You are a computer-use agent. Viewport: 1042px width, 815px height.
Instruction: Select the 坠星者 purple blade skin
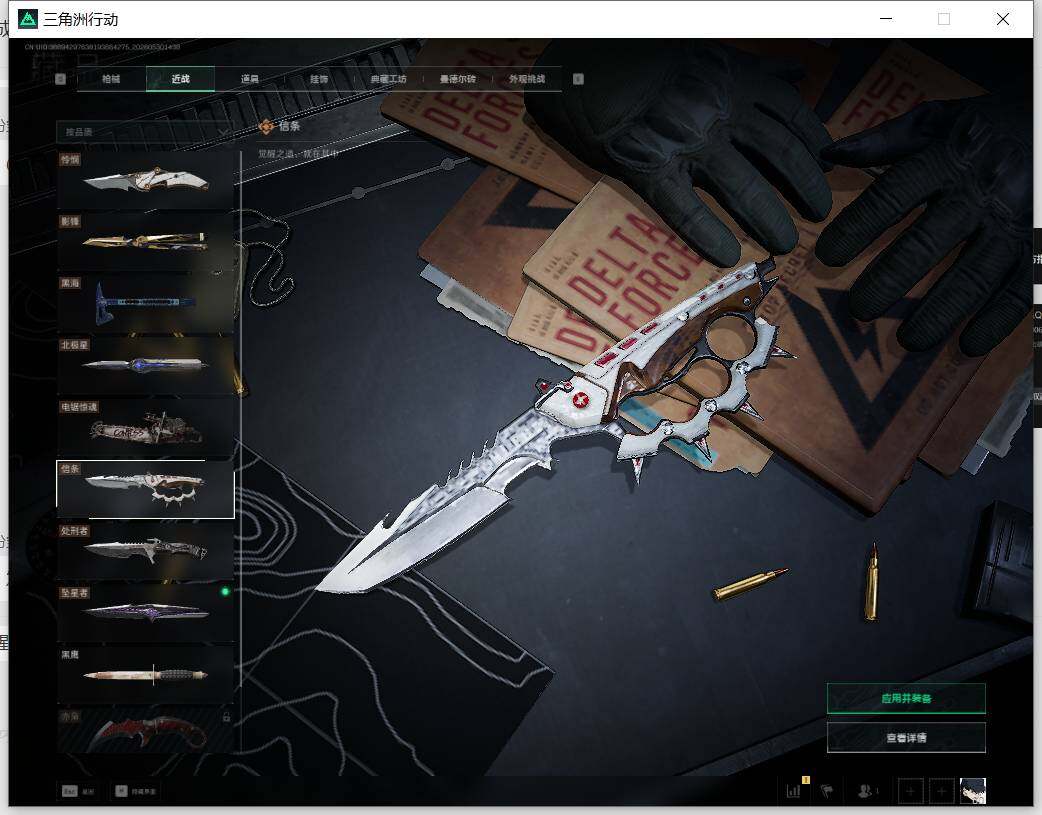(x=146, y=612)
